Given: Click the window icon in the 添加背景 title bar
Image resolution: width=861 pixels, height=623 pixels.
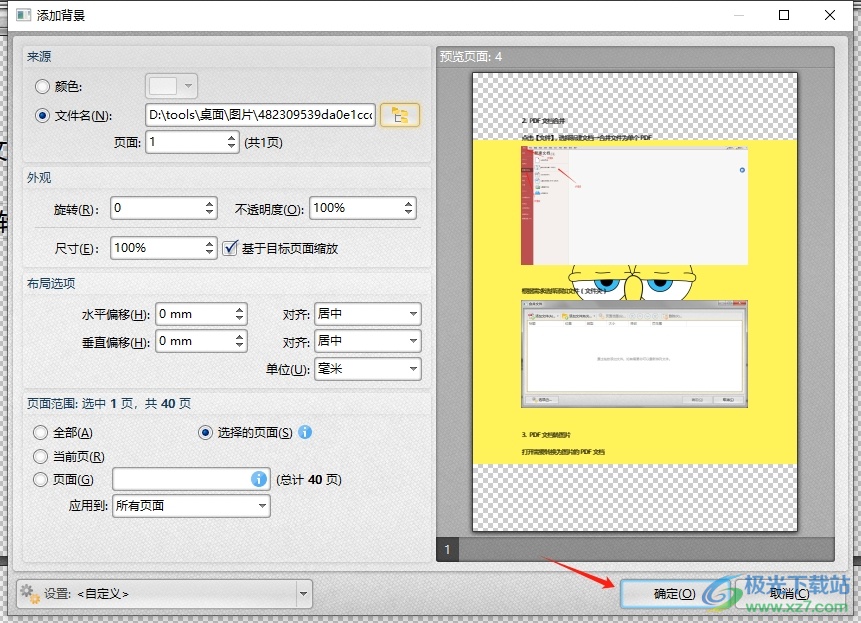Looking at the screenshot, I should pos(23,15).
